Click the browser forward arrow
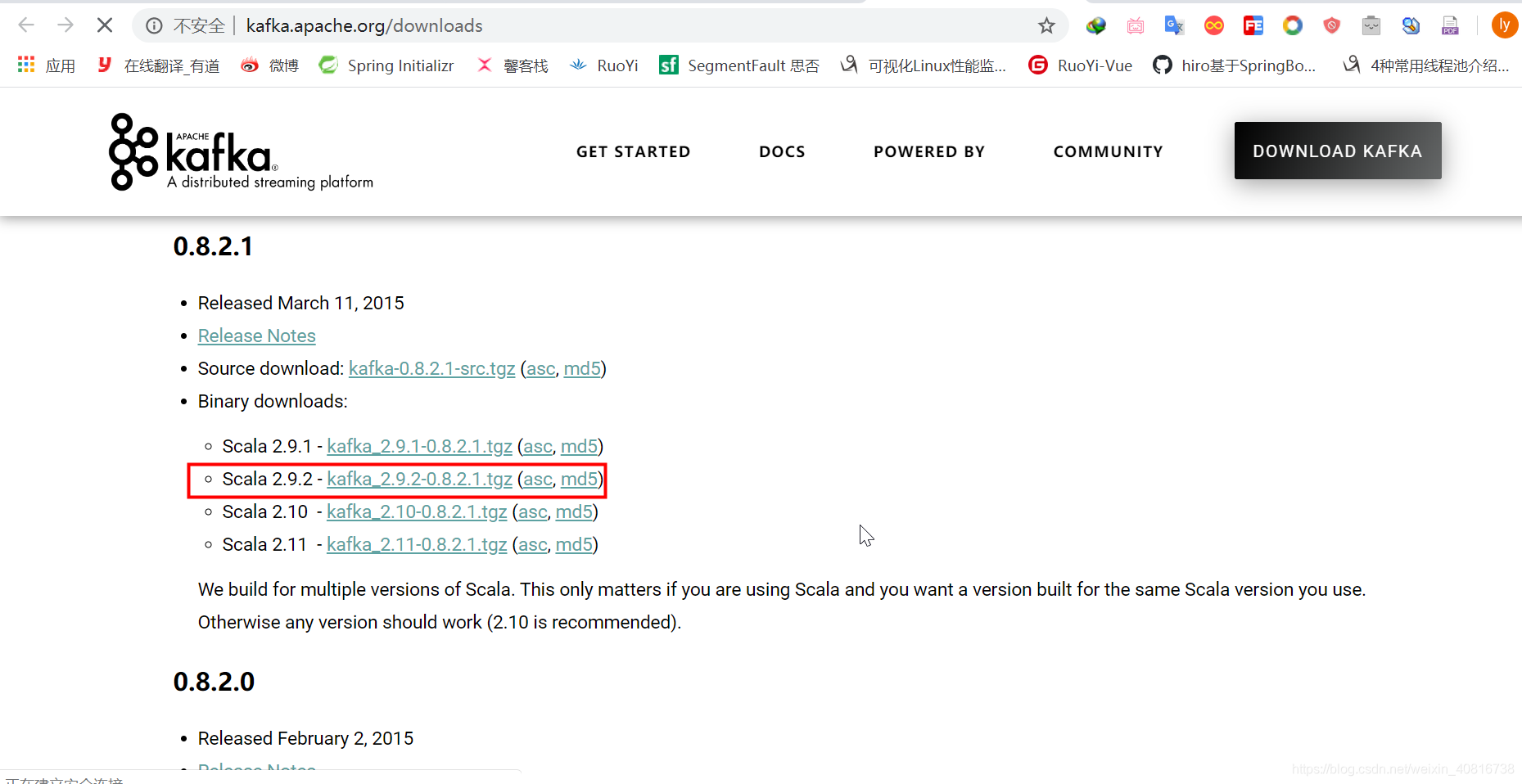Screen dimensions: 1522x784 click(65, 25)
